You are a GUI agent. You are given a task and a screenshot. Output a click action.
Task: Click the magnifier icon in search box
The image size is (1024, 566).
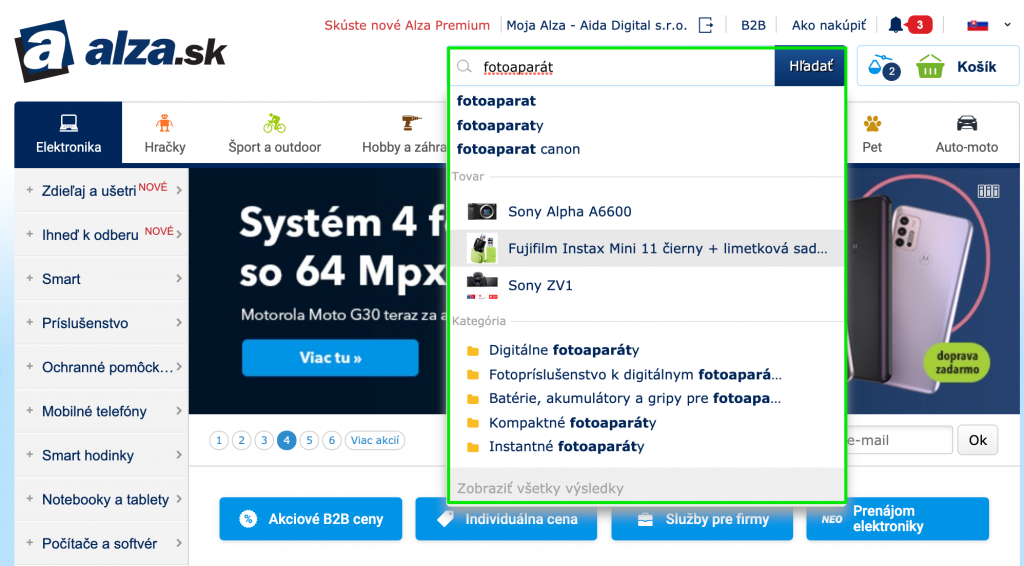(x=464, y=67)
